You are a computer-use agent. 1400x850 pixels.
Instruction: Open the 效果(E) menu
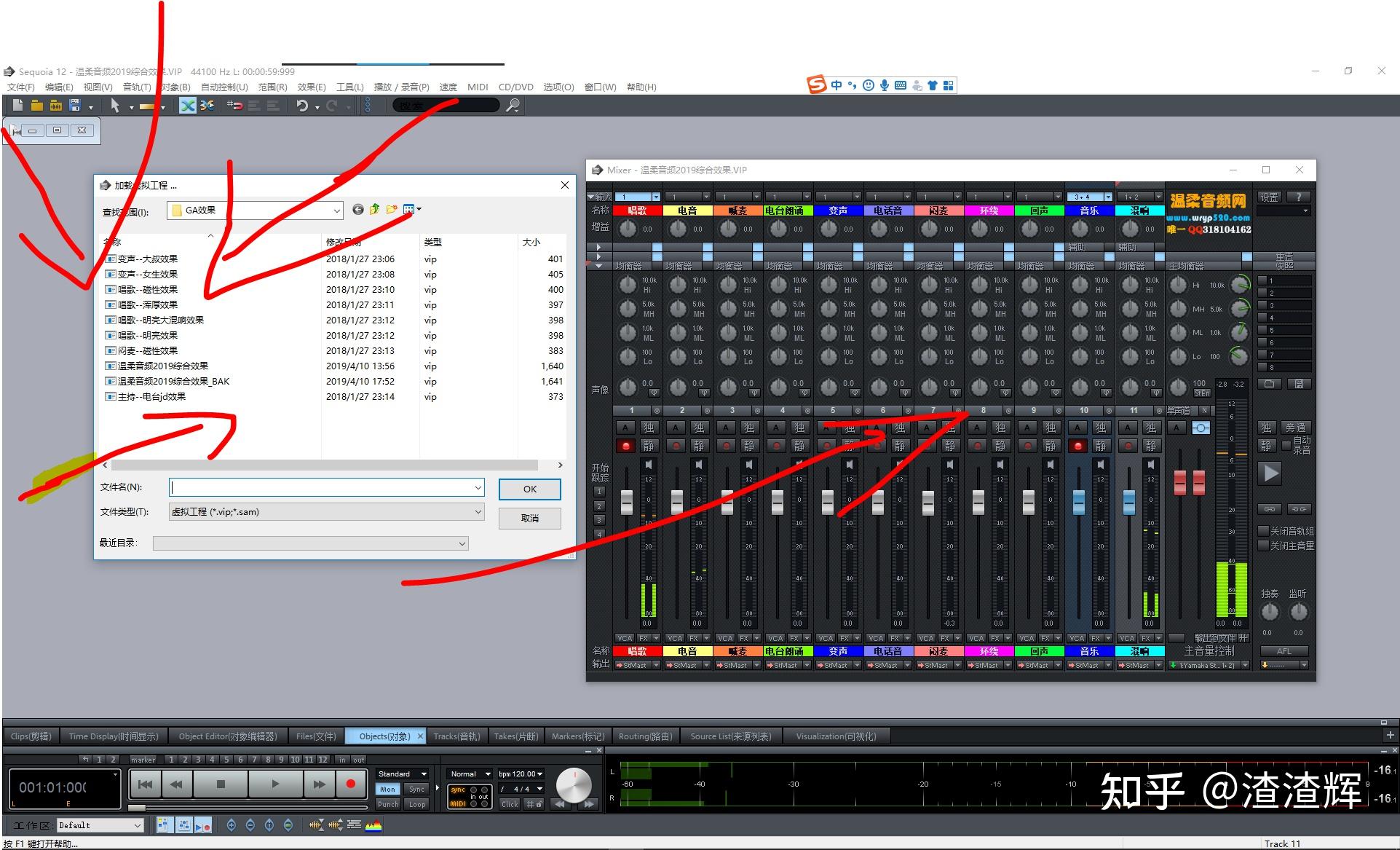[312, 87]
